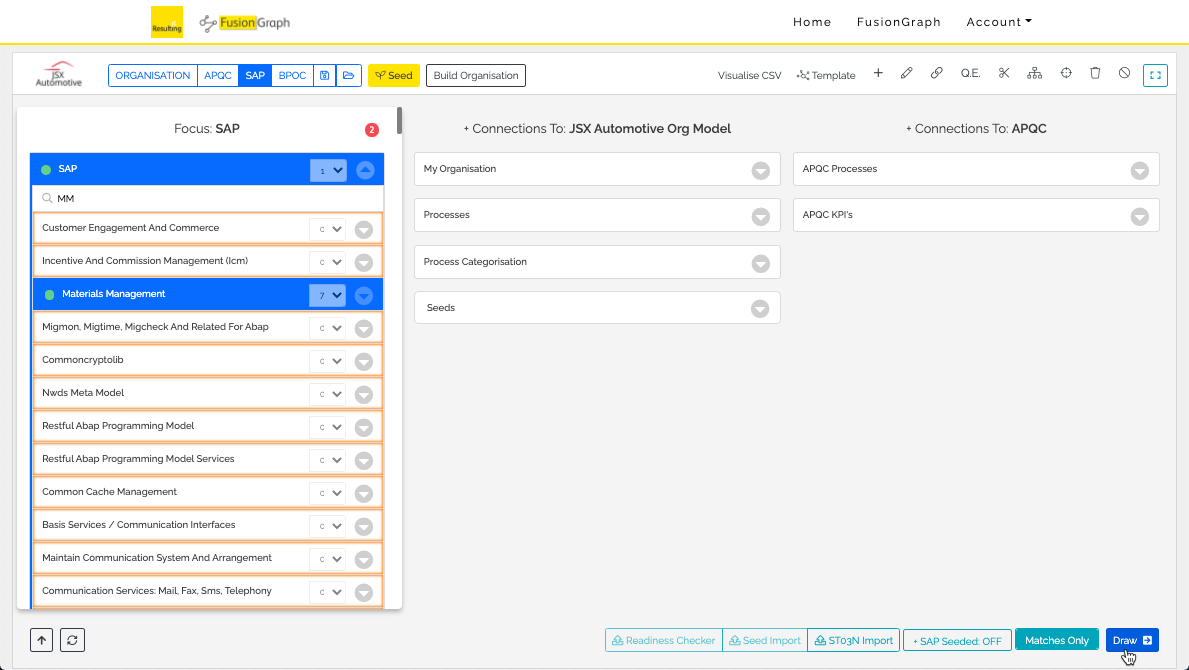Switch to the ORGANISATION tab
The height and width of the screenshot is (670, 1189).
[x=152, y=76]
